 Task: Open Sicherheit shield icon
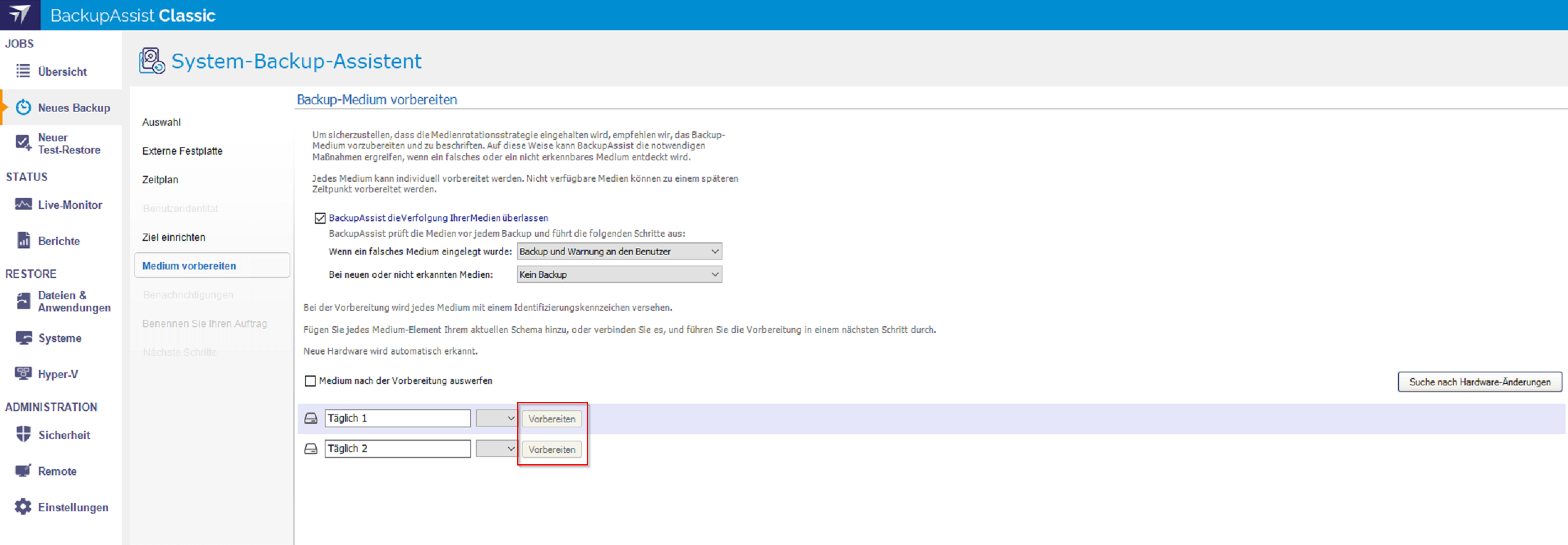(x=23, y=434)
